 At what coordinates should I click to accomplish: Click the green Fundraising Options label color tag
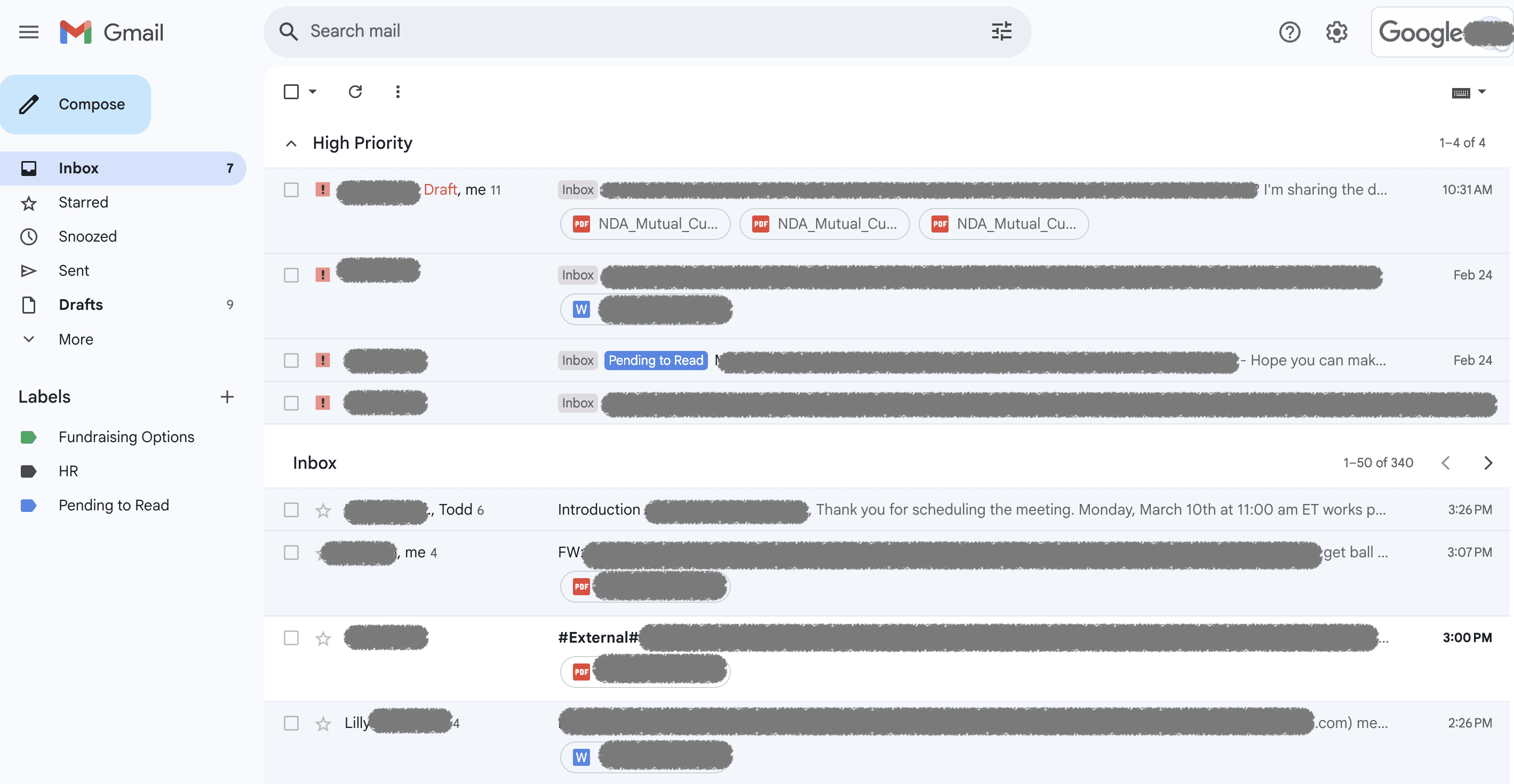point(28,437)
